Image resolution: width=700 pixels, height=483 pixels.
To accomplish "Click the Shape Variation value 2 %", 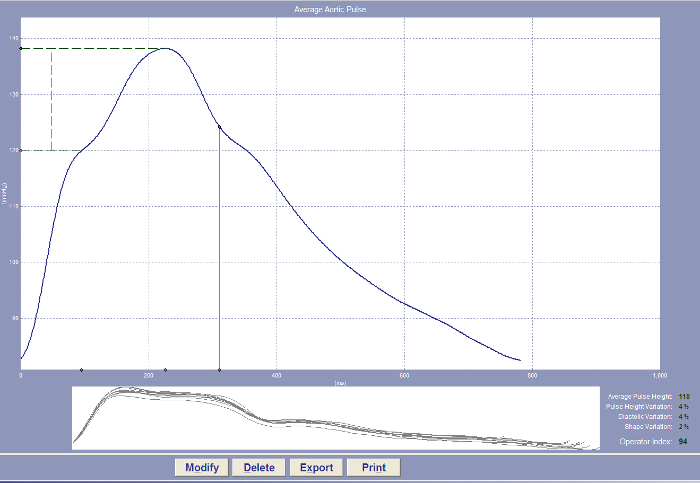I will pos(683,427).
